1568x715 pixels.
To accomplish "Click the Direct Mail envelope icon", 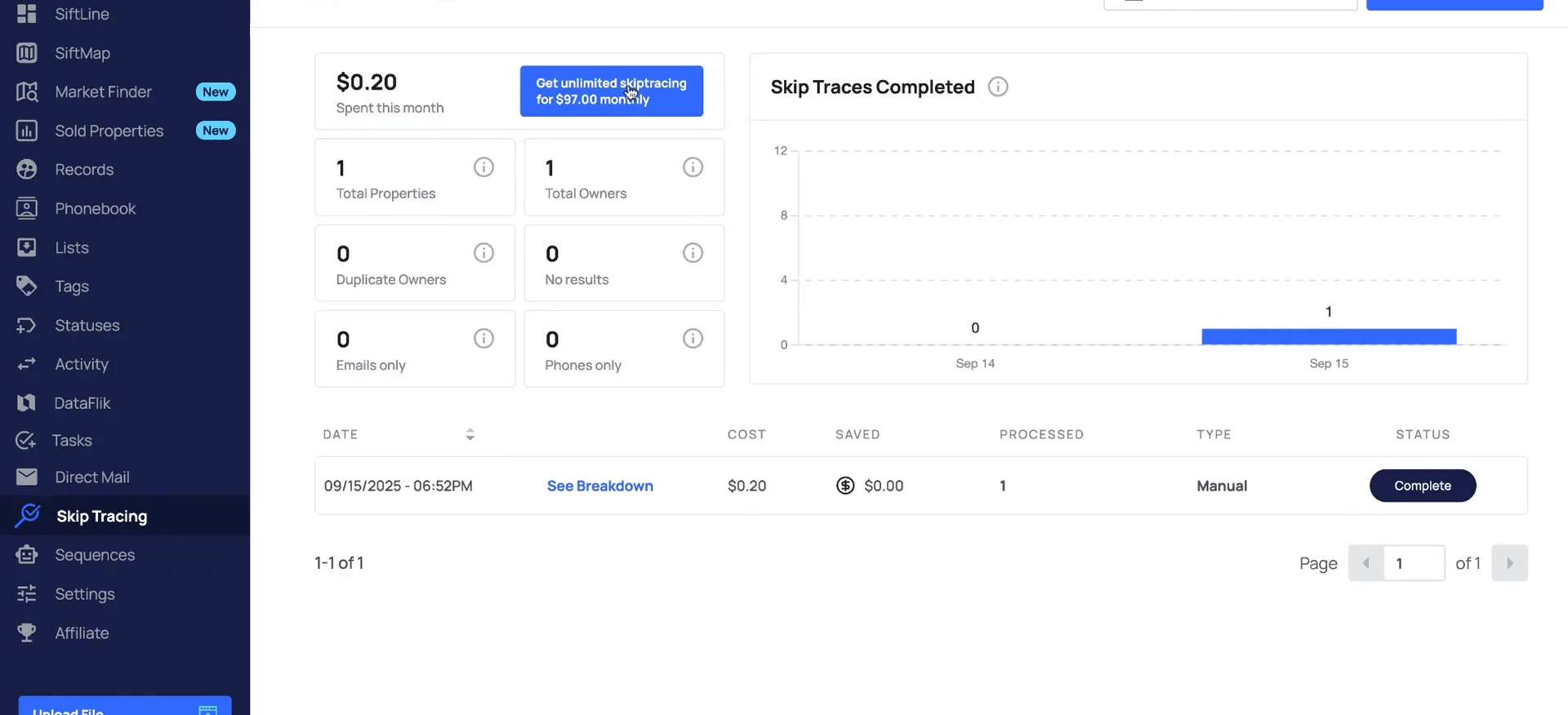I will tap(27, 477).
